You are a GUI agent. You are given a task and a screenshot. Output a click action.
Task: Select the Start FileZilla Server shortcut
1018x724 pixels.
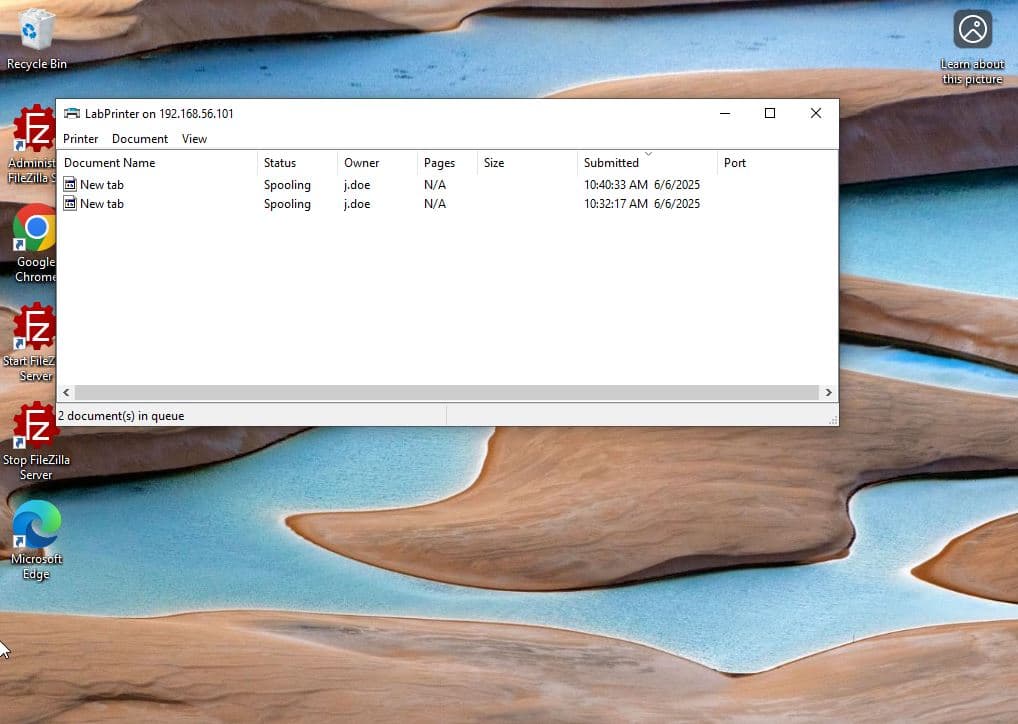tap(36, 328)
